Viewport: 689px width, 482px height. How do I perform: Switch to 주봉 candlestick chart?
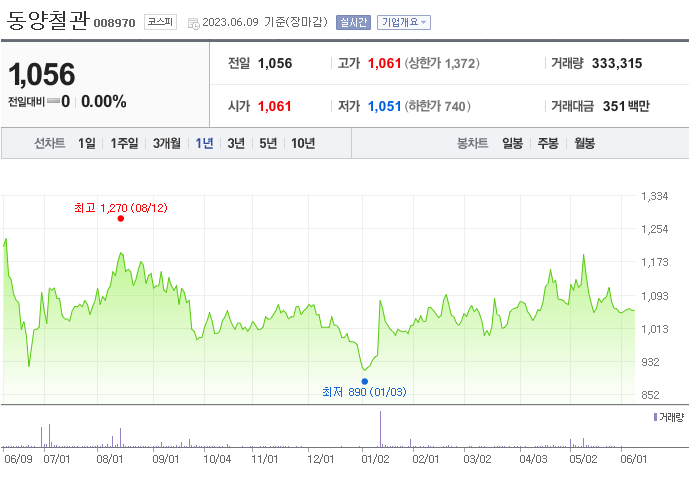pos(548,143)
